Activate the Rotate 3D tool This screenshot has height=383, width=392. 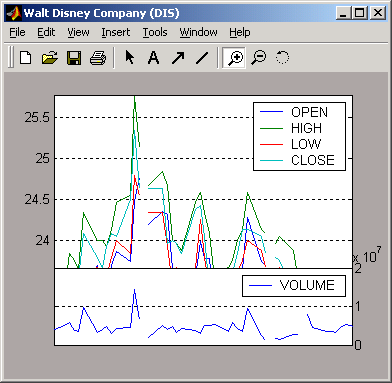point(282,58)
